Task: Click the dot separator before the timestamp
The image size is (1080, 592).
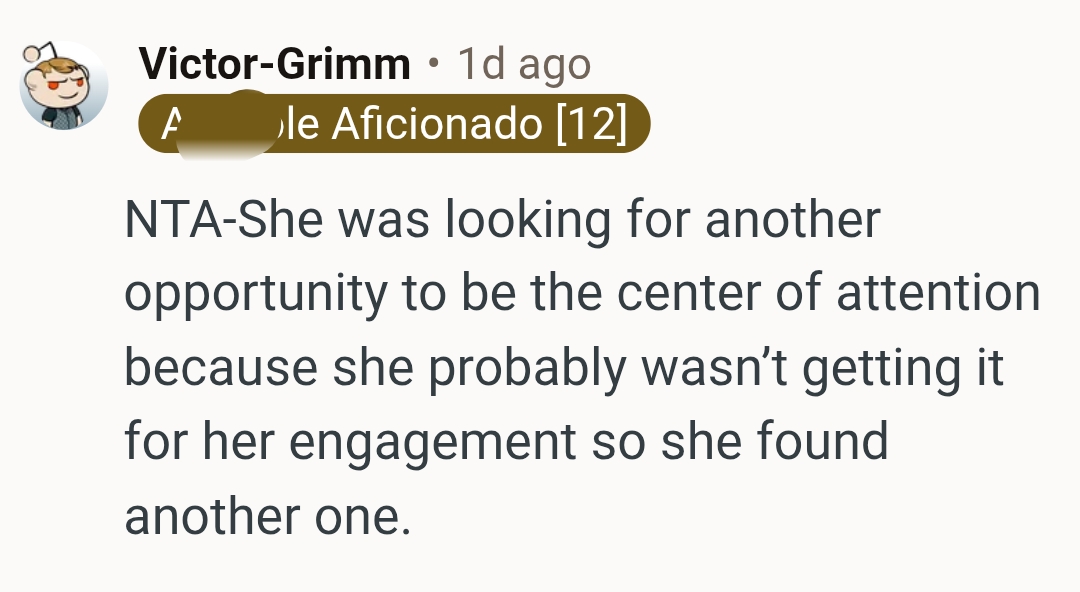Action: (x=433, y=64)
